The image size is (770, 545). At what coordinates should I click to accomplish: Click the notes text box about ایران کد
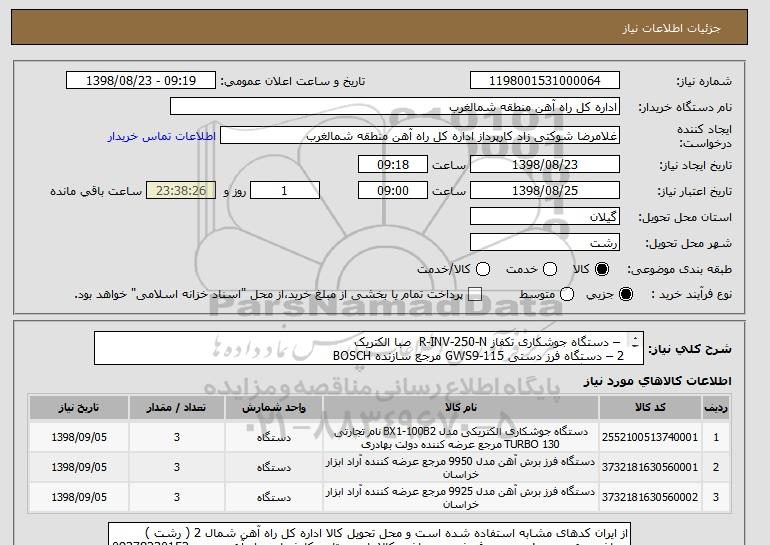pyautogui.click(x=369, y=534)
